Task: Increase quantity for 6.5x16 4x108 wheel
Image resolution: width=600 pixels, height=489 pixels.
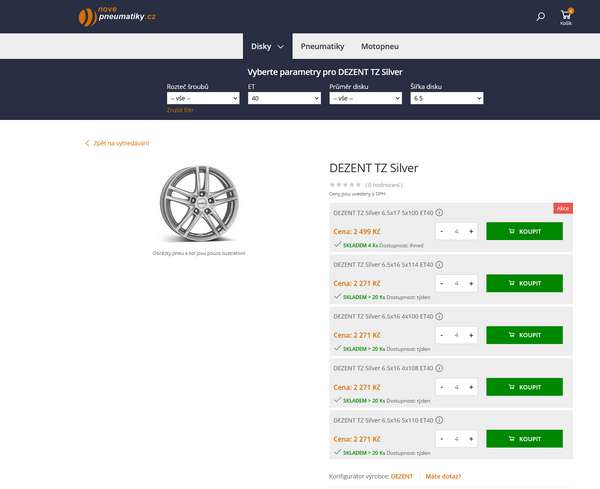Action: (471, 387)
